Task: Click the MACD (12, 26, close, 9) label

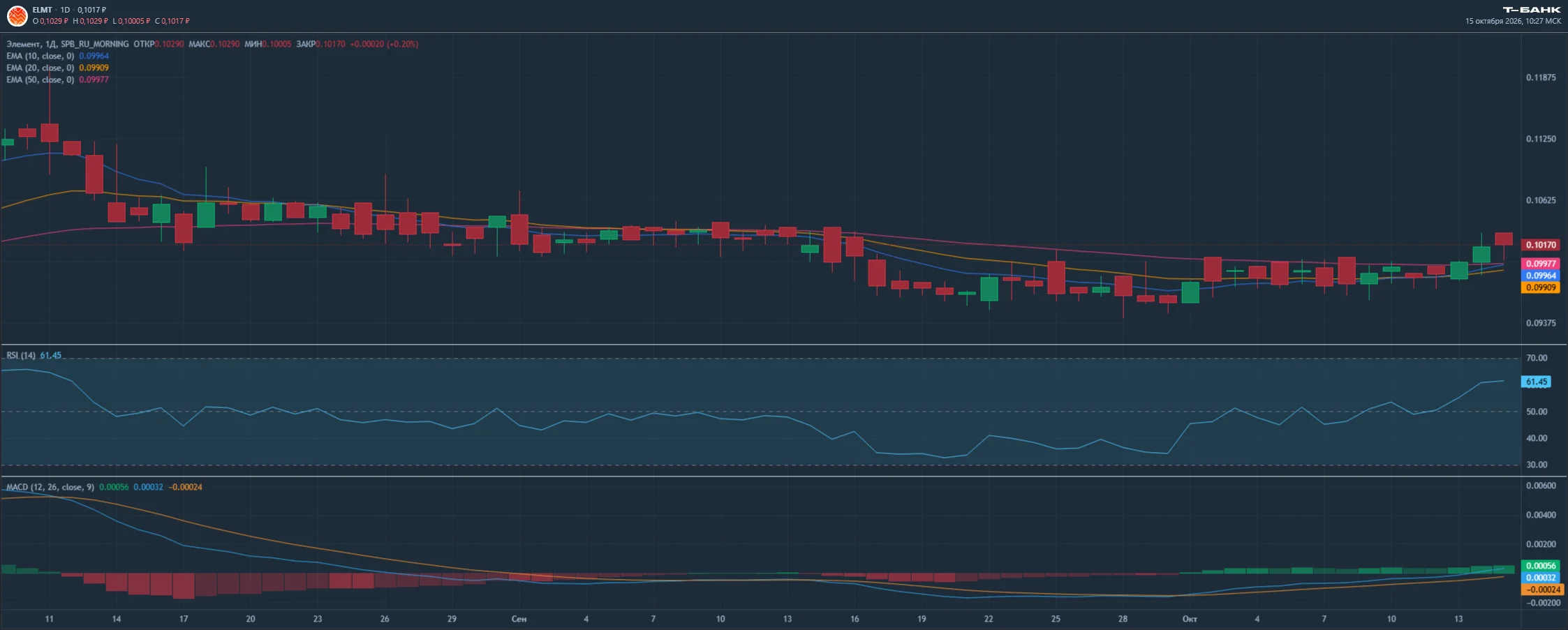Action: pyautogui.click(x=50, y=487)
